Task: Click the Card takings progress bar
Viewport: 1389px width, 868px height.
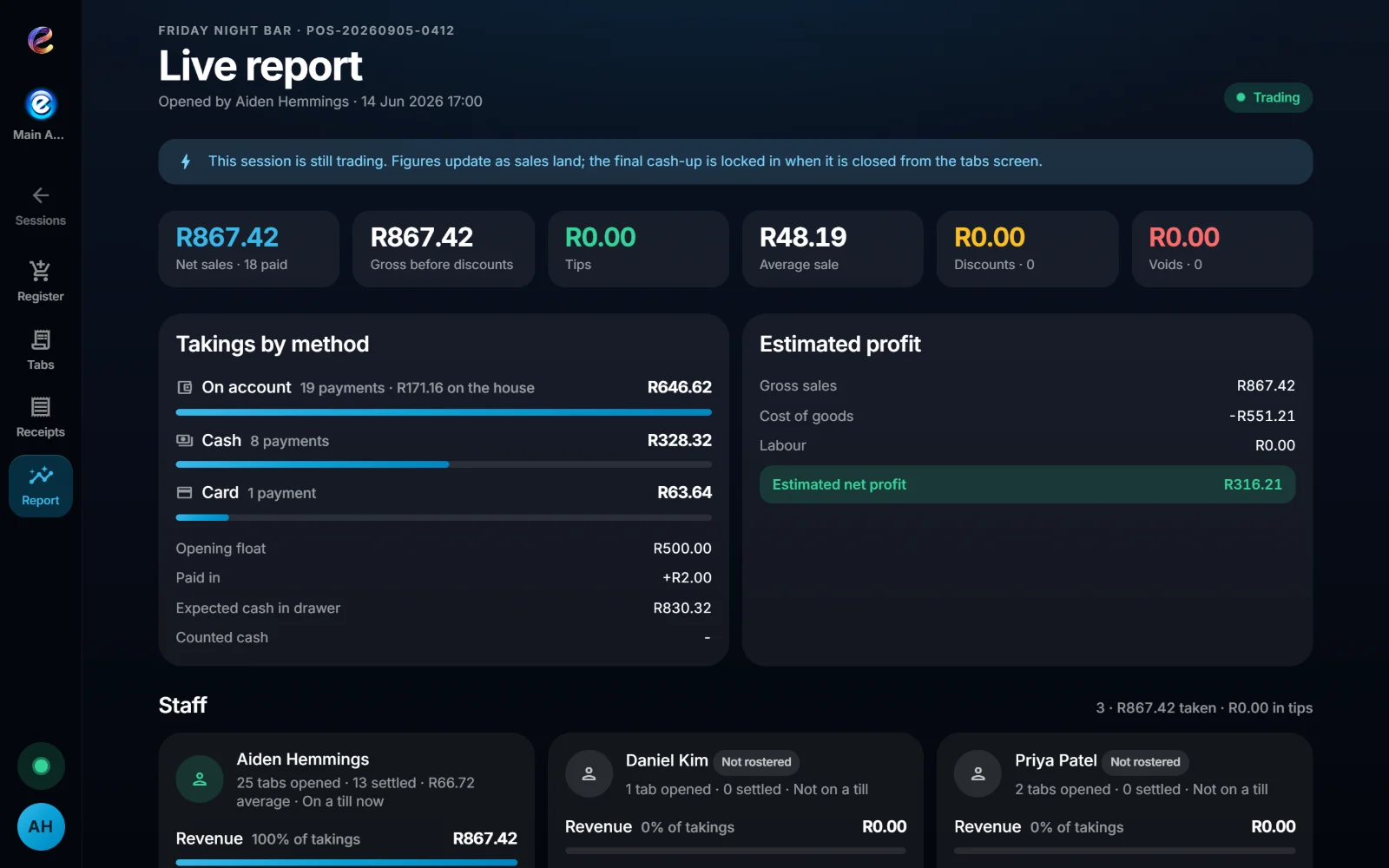Action: pos(444,517)
